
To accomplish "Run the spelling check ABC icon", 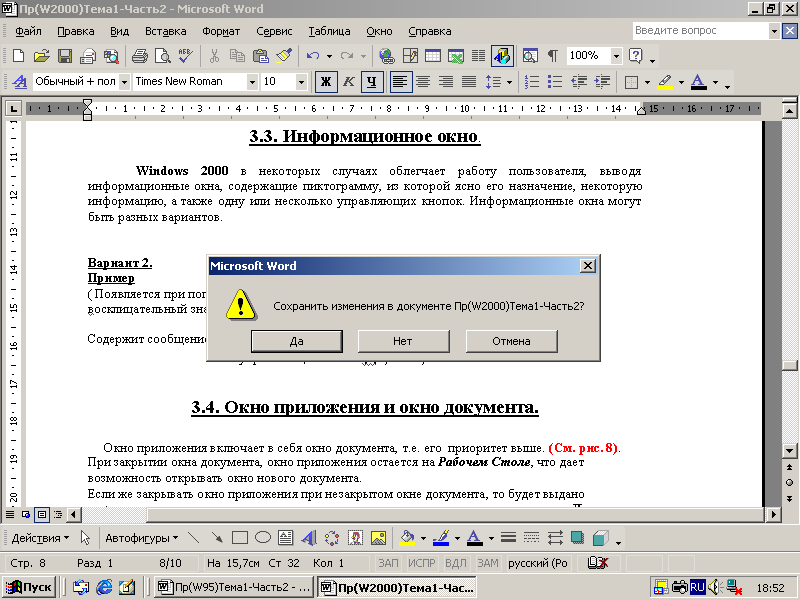I will click(185, 56).
